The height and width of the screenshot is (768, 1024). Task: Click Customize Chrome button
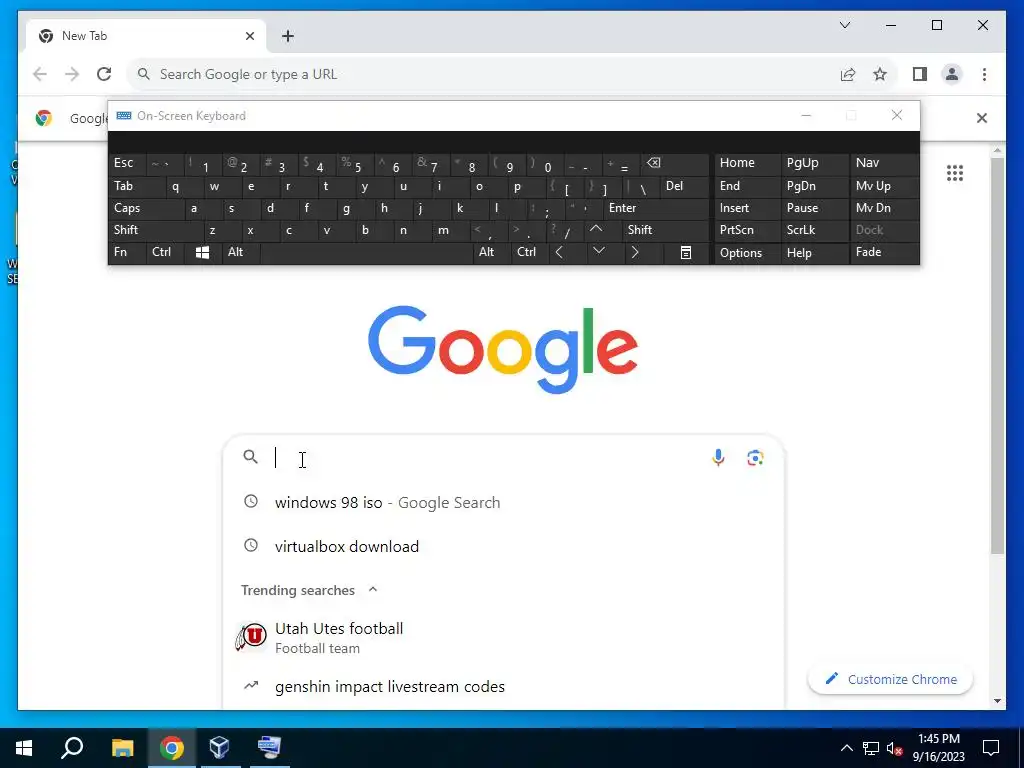tap(890, 679)
